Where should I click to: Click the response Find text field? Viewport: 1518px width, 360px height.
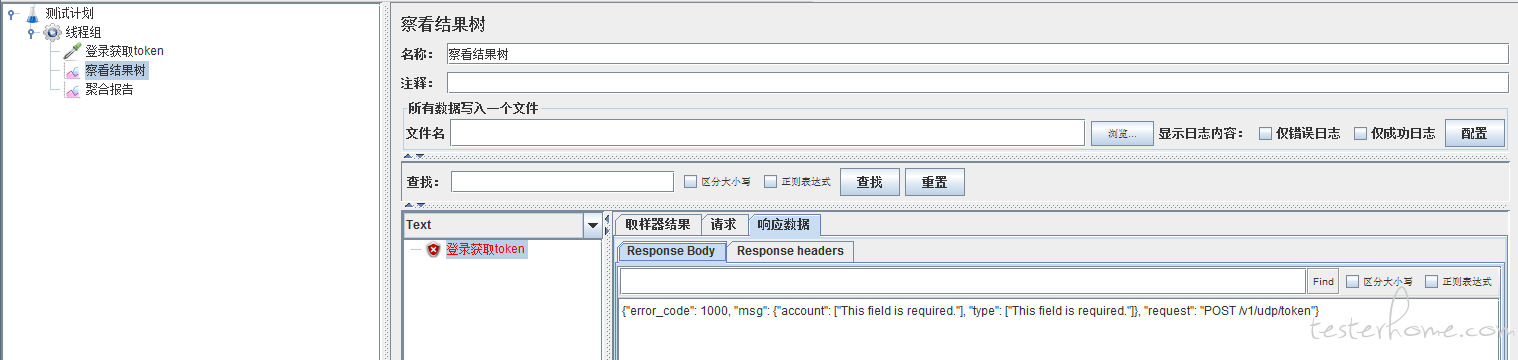pyautogui.click(x=963, y=281)
